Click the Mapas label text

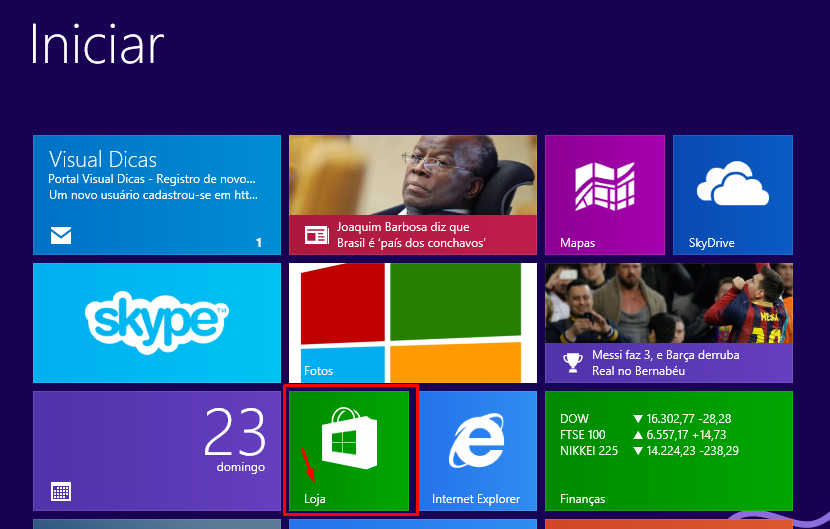point(578,243)
